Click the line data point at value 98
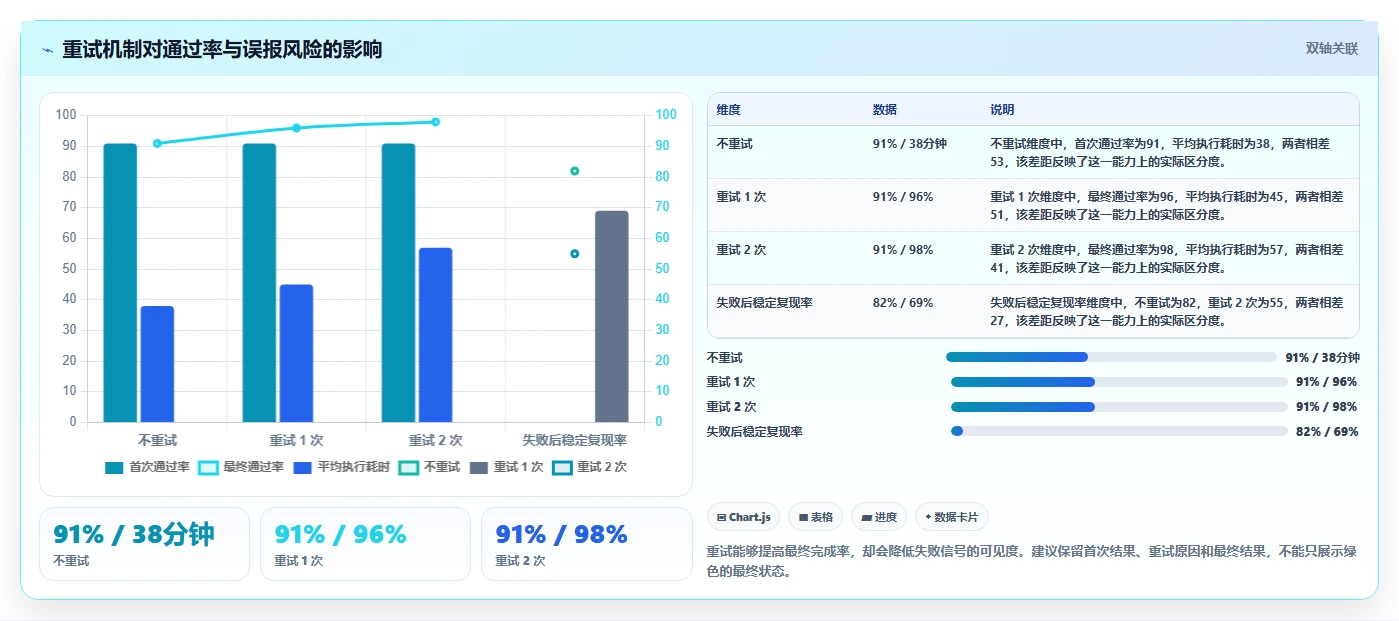 435,122
